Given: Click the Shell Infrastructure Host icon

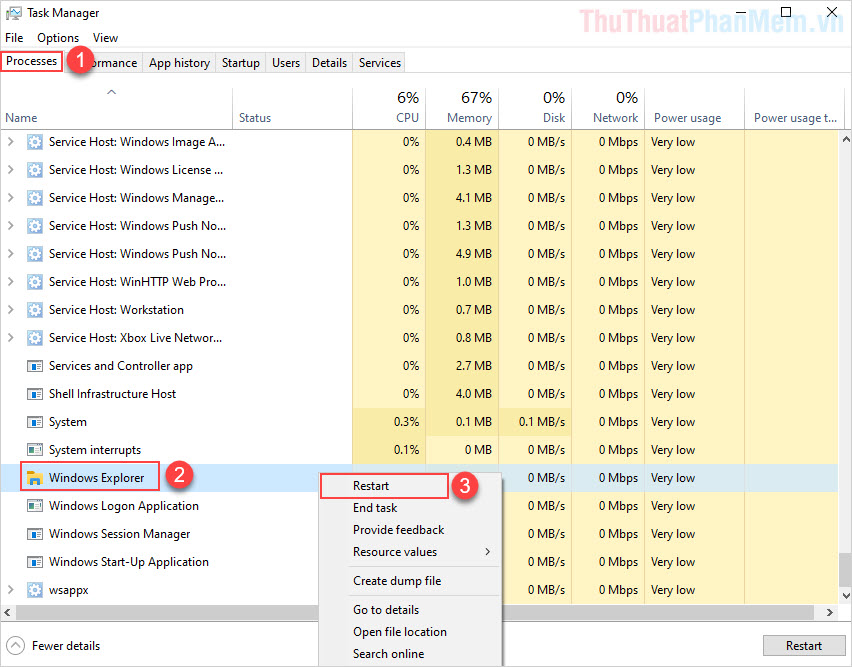Looking at the screenshot, I should 34,394.
